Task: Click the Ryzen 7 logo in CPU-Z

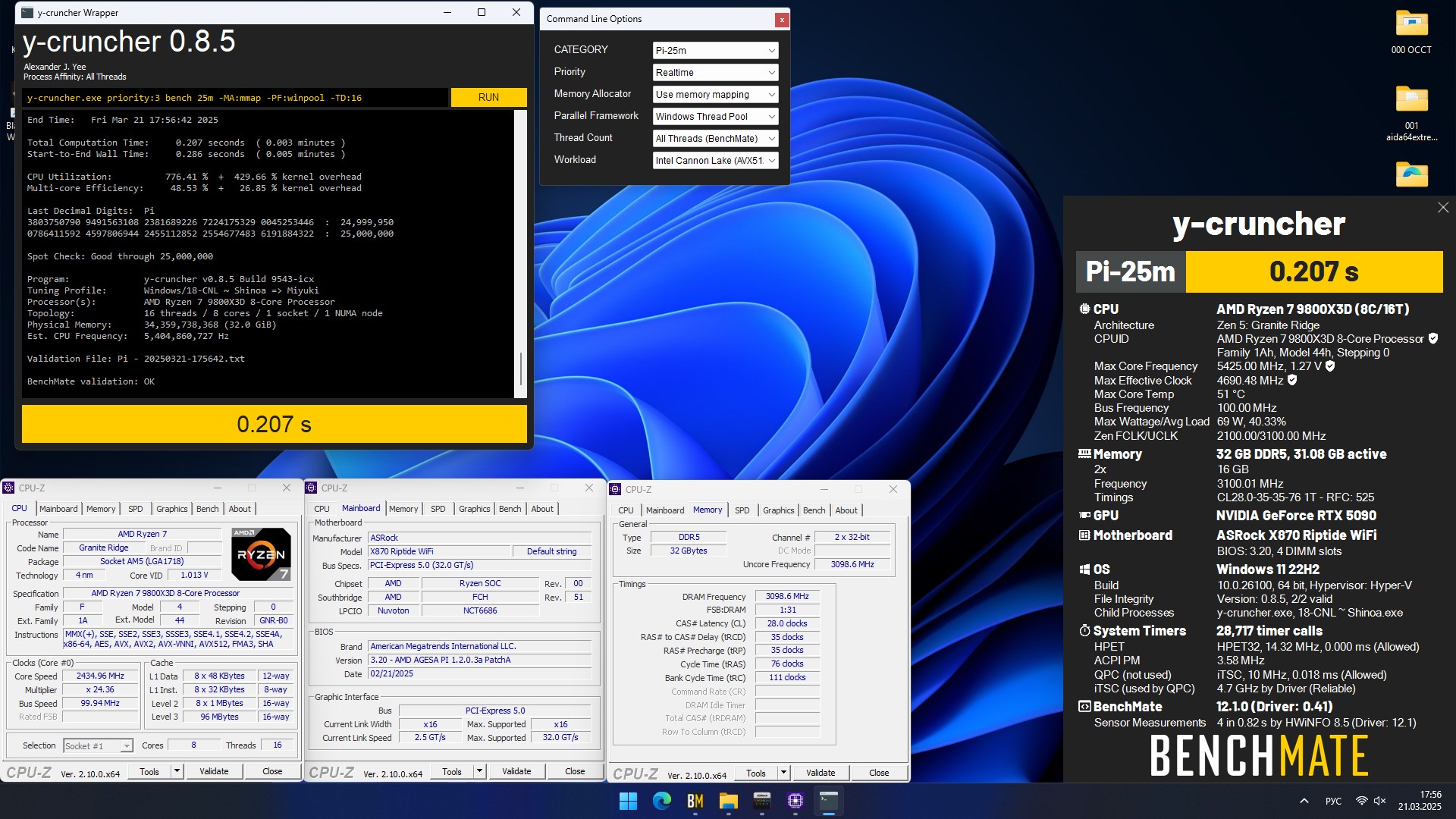Action: point(261,554)
